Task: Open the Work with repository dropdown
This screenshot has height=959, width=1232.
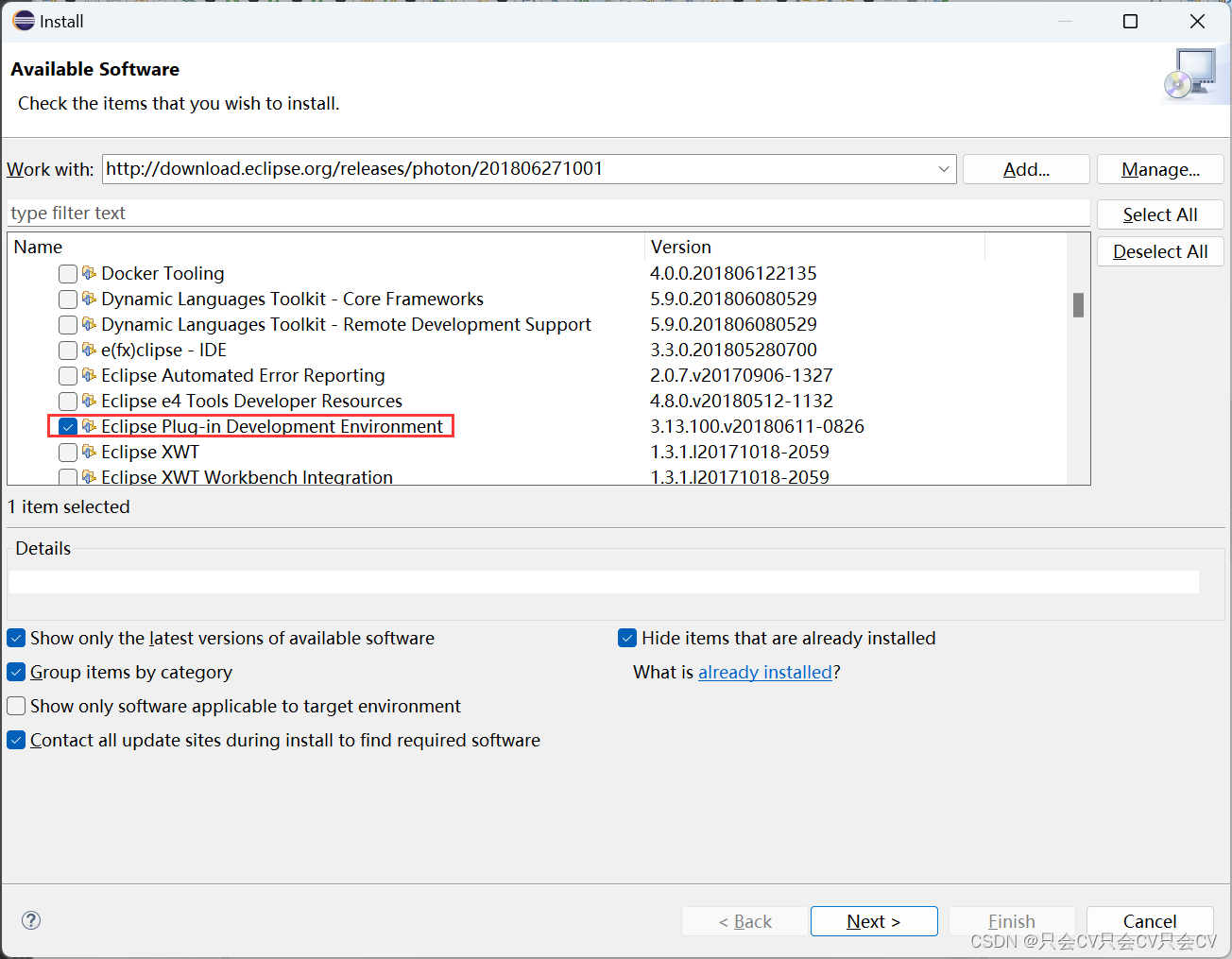Action: pyautogui.click(x=943, y=169)
